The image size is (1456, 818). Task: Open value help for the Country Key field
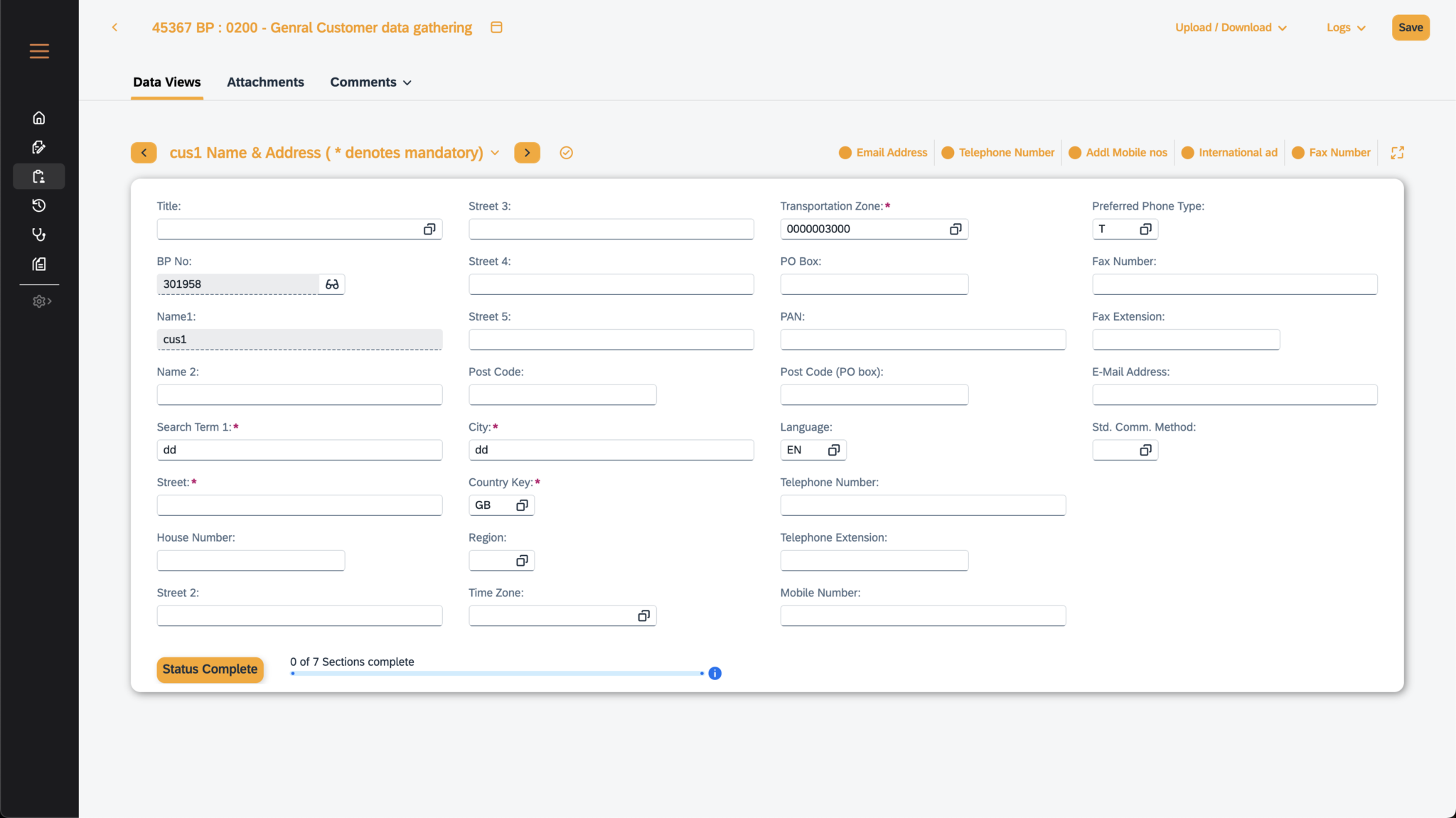(x=522, y=505)
